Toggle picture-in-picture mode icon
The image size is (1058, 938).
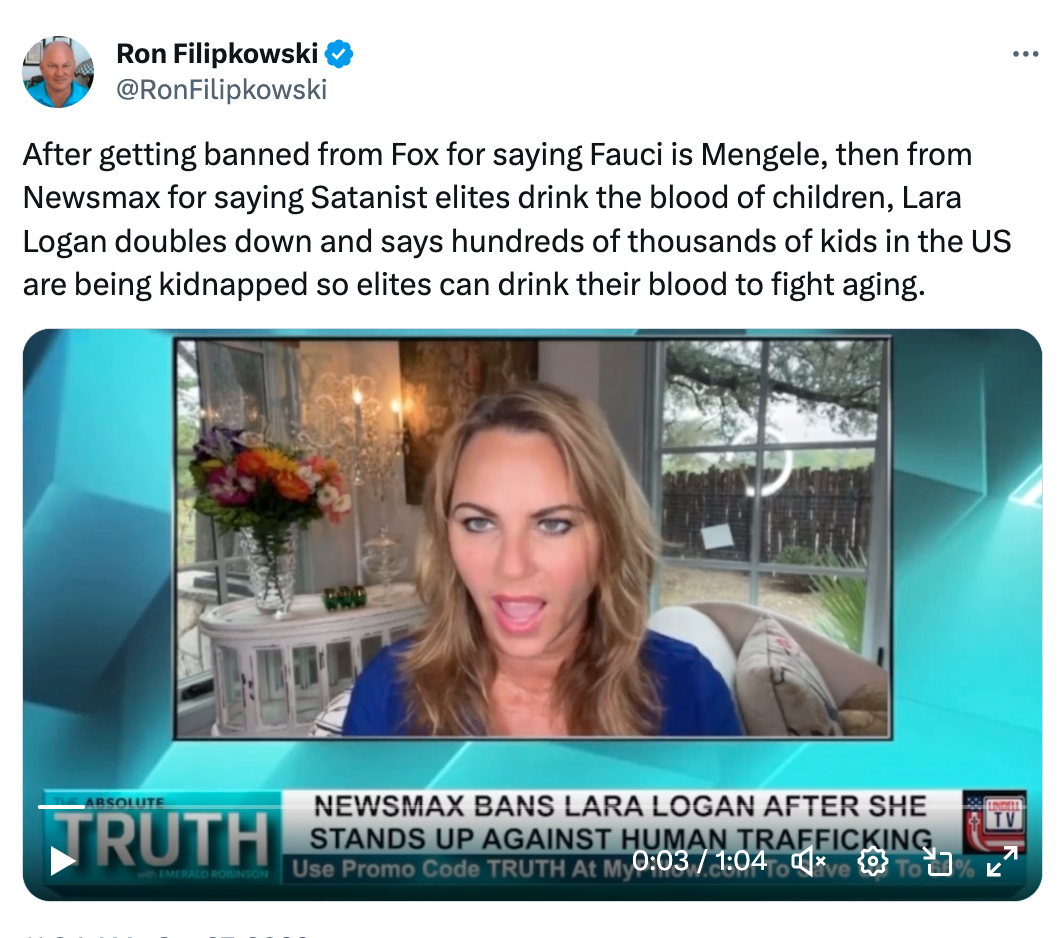point(937,861)
